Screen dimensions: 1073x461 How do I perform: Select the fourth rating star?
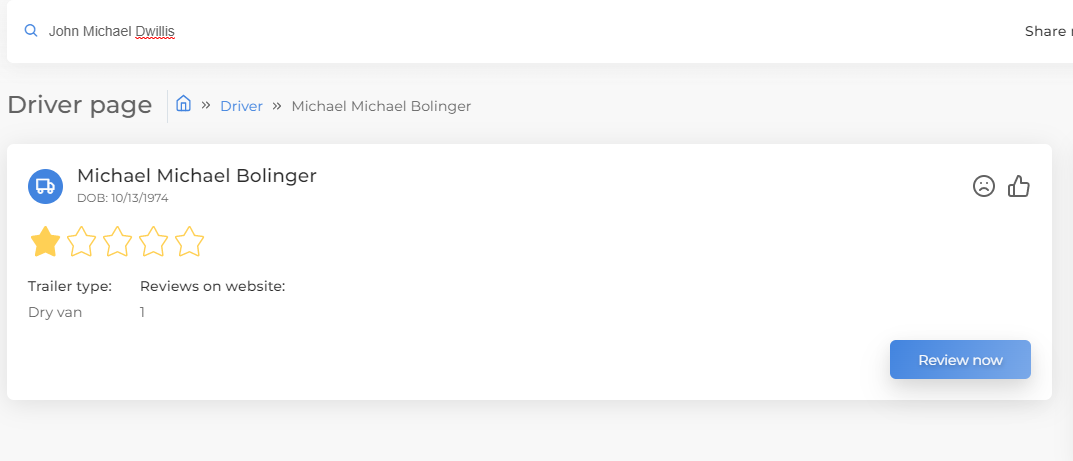153,241
